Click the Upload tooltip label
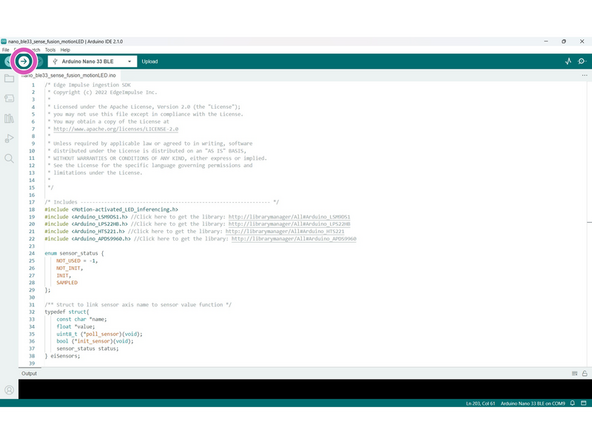592x444 pixels. (150, 61)
